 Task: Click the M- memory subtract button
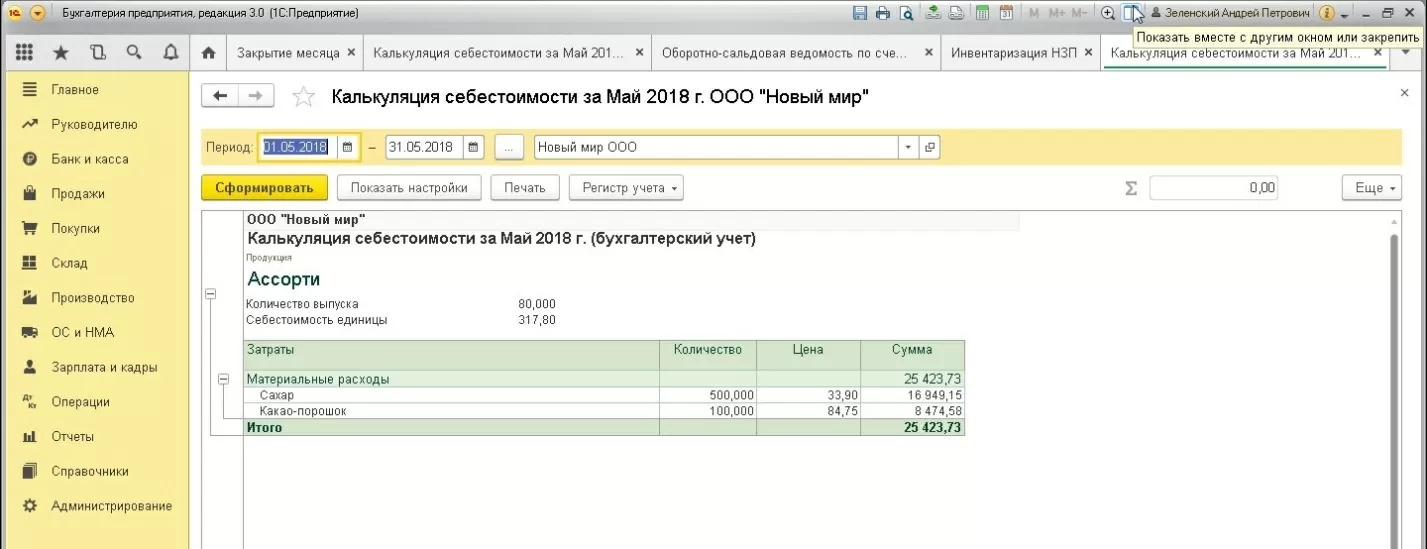1079,13
